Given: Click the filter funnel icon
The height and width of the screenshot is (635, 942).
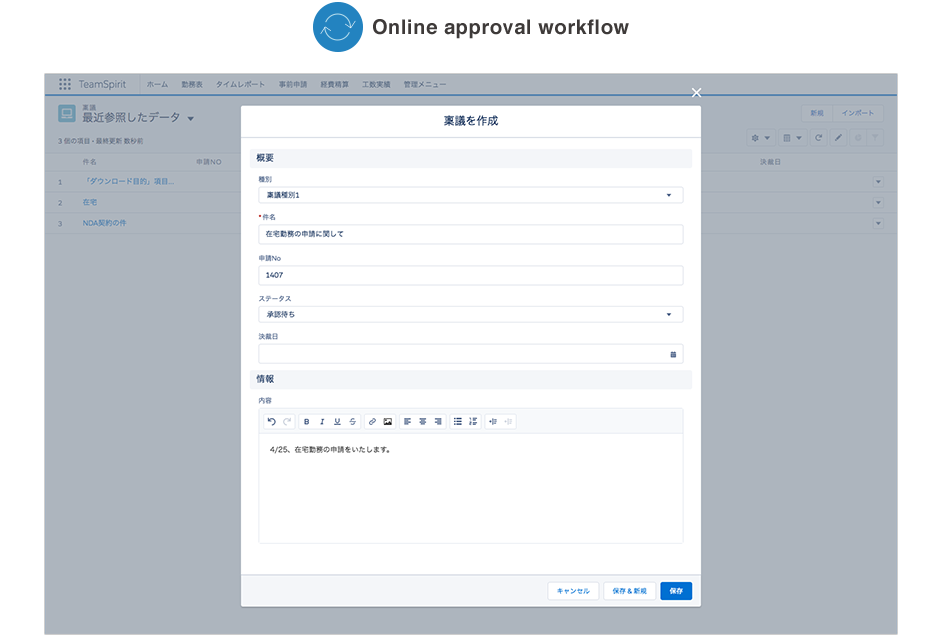Looking at the screenshot, I should [x=875, y=138].
